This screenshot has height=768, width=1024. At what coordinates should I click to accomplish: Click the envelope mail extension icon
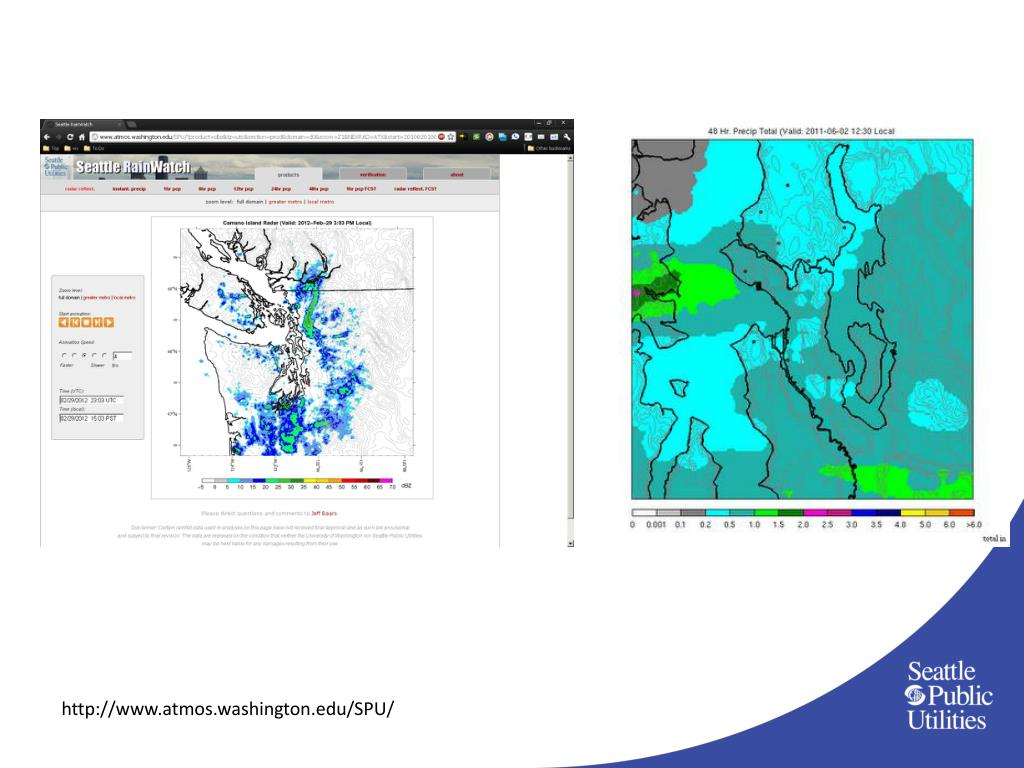click(x=541, y=136)
